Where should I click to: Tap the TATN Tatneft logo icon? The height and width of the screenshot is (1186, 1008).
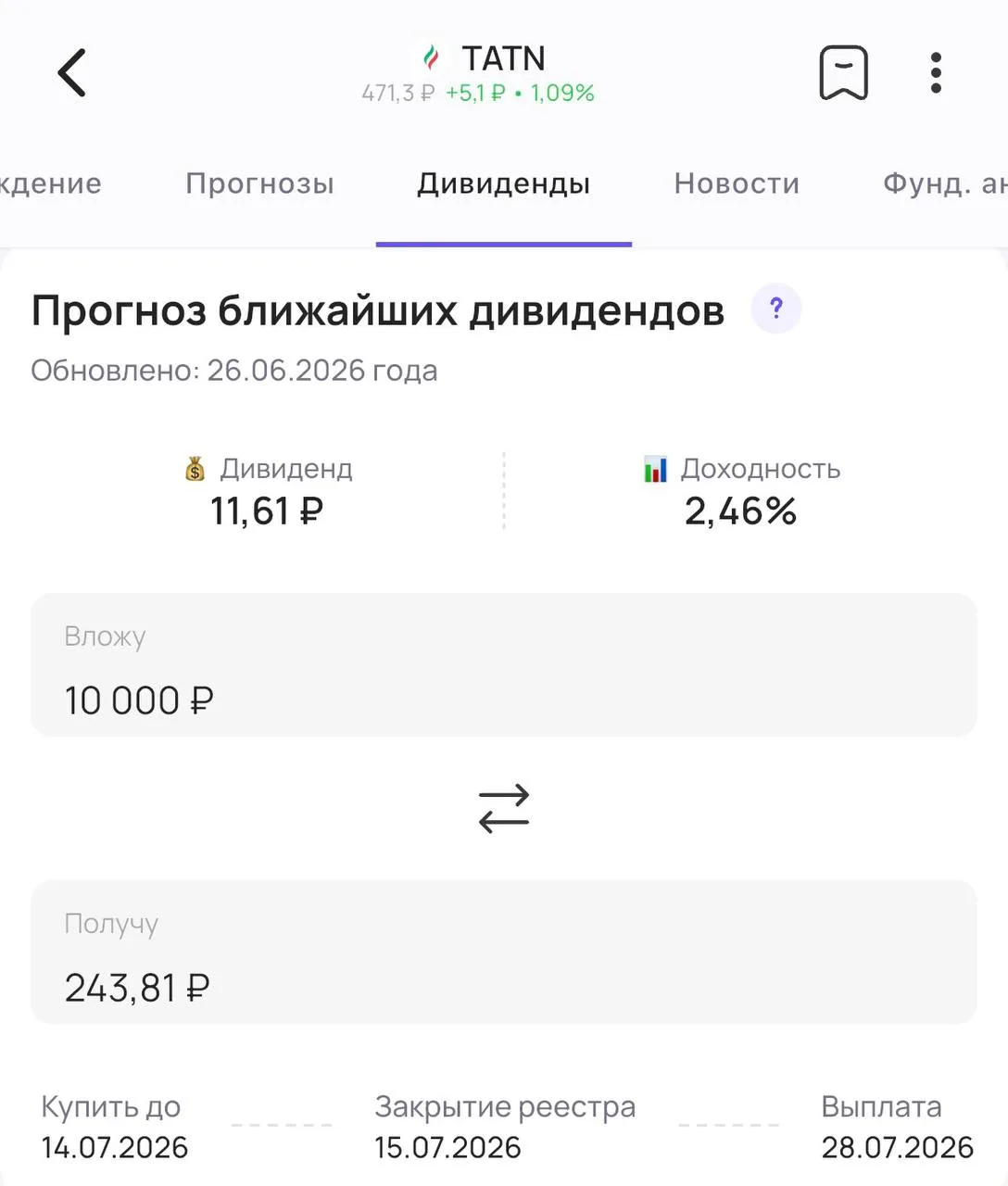(431, 57)
